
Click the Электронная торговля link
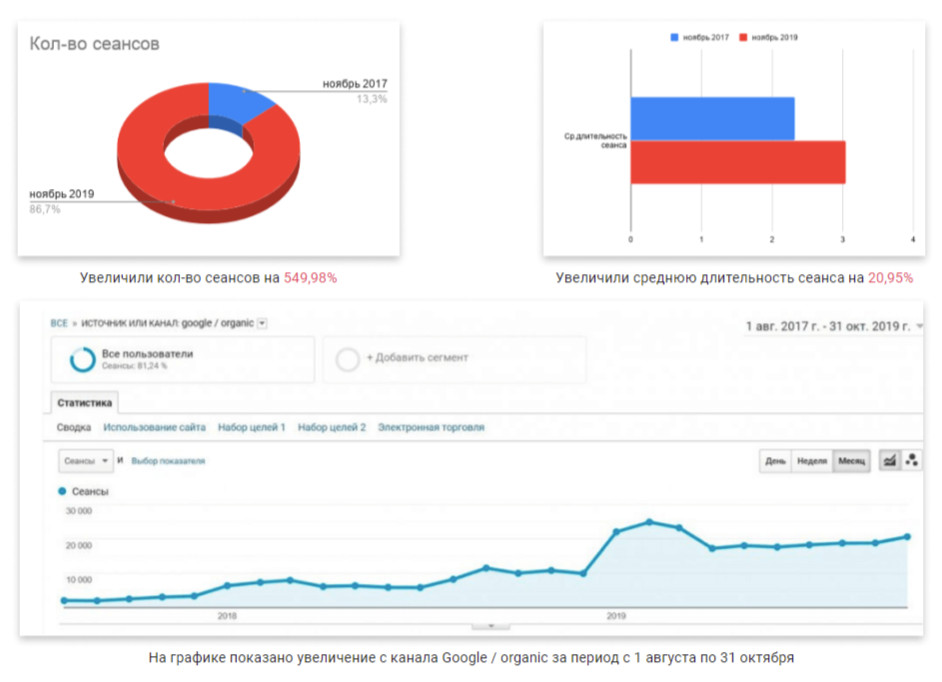431,427
